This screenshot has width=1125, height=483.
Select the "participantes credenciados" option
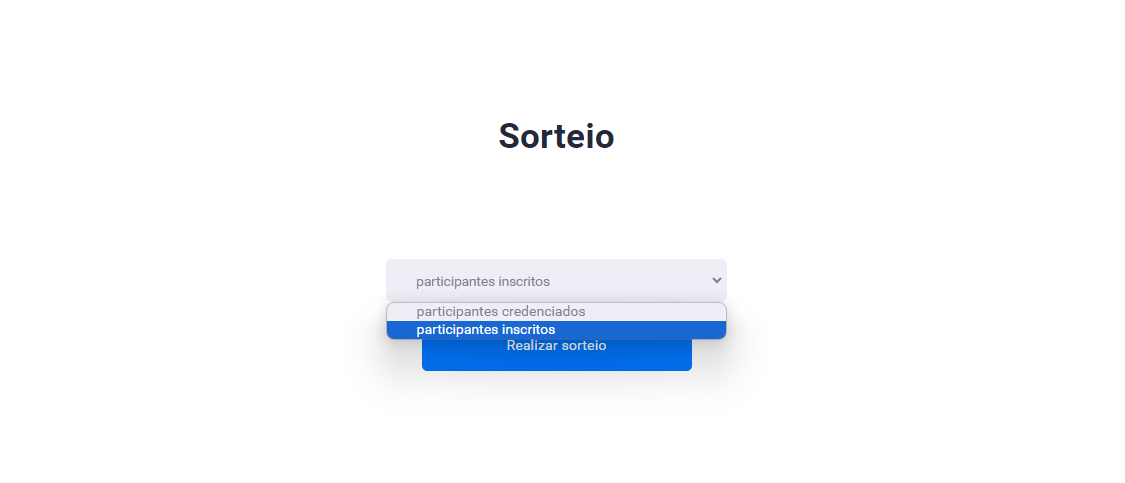(x=556, y=312)
